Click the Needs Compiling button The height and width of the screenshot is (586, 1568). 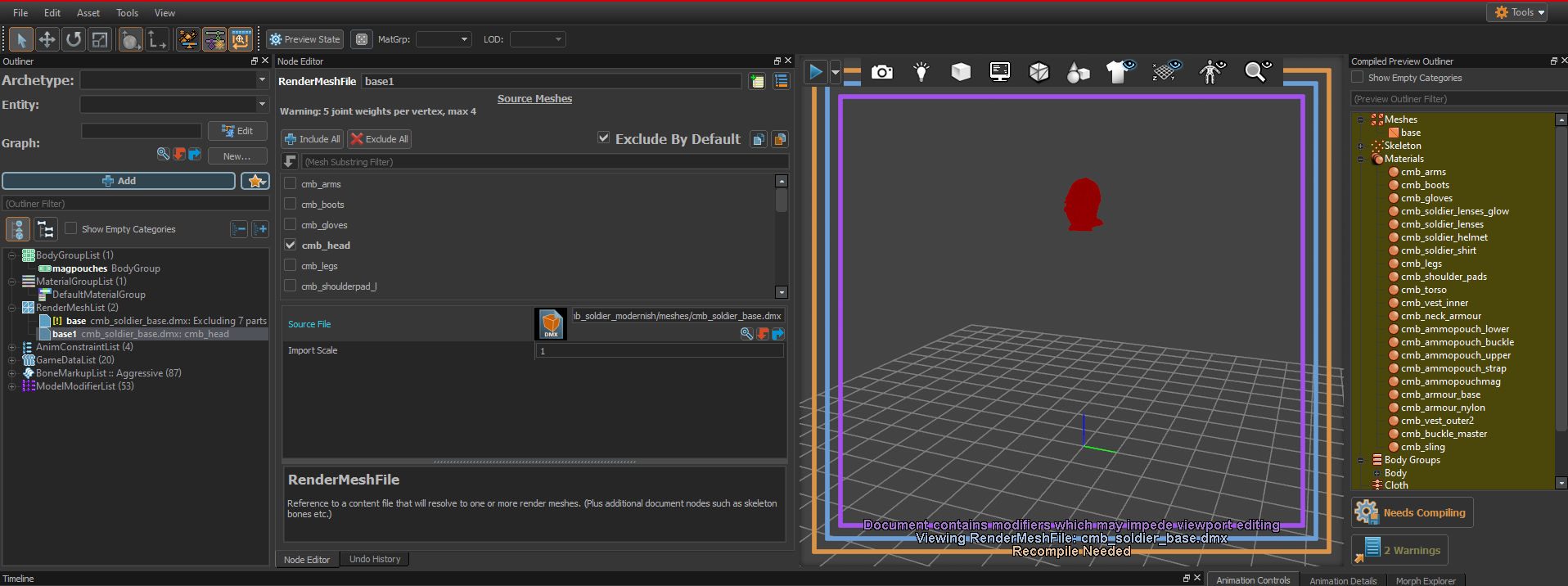1412,512
